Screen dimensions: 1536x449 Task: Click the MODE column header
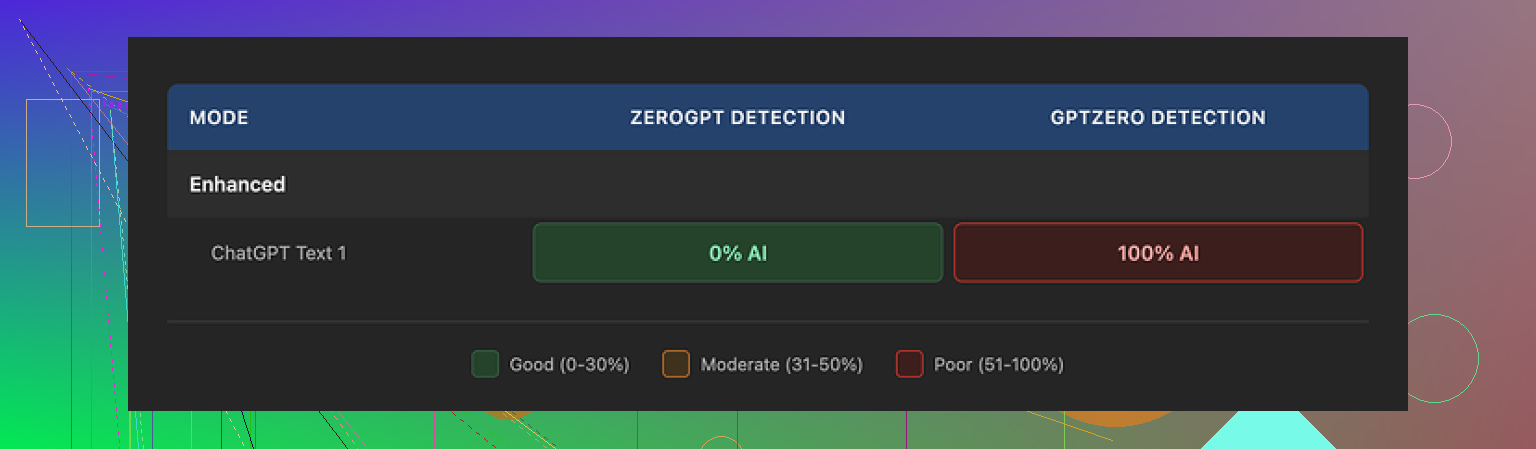point(219,118)
